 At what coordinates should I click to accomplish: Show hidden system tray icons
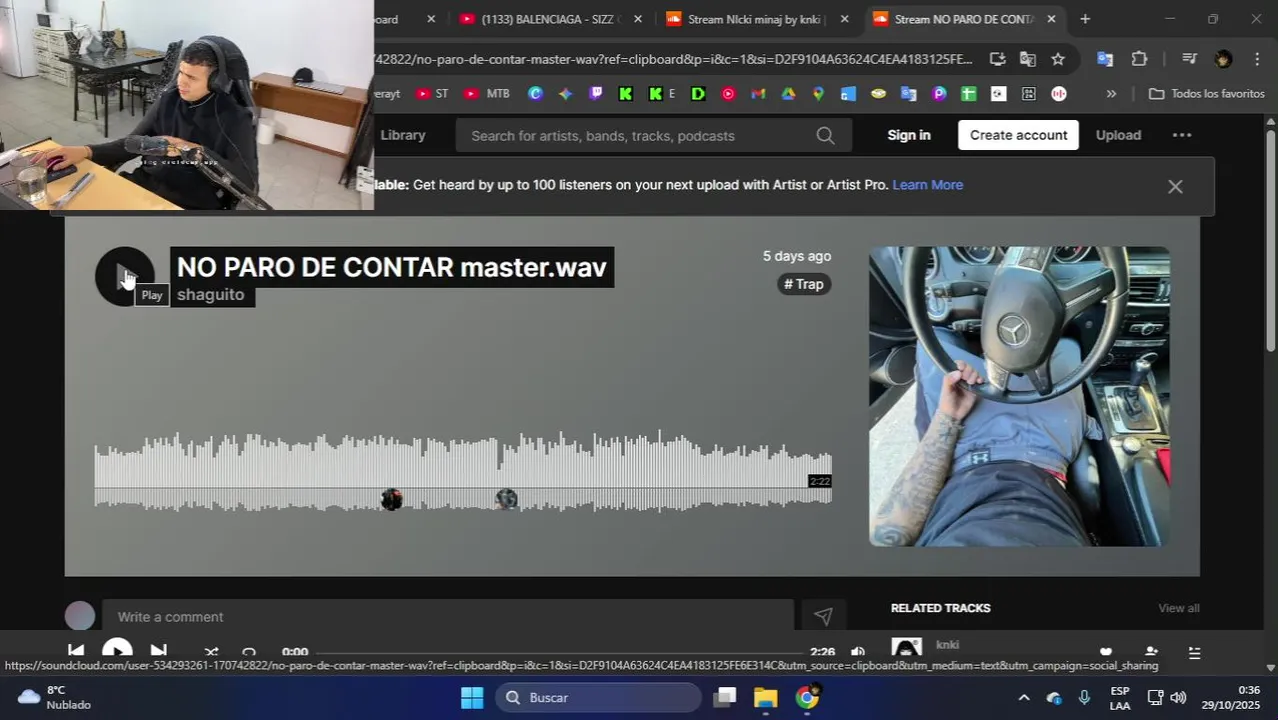1023,697
